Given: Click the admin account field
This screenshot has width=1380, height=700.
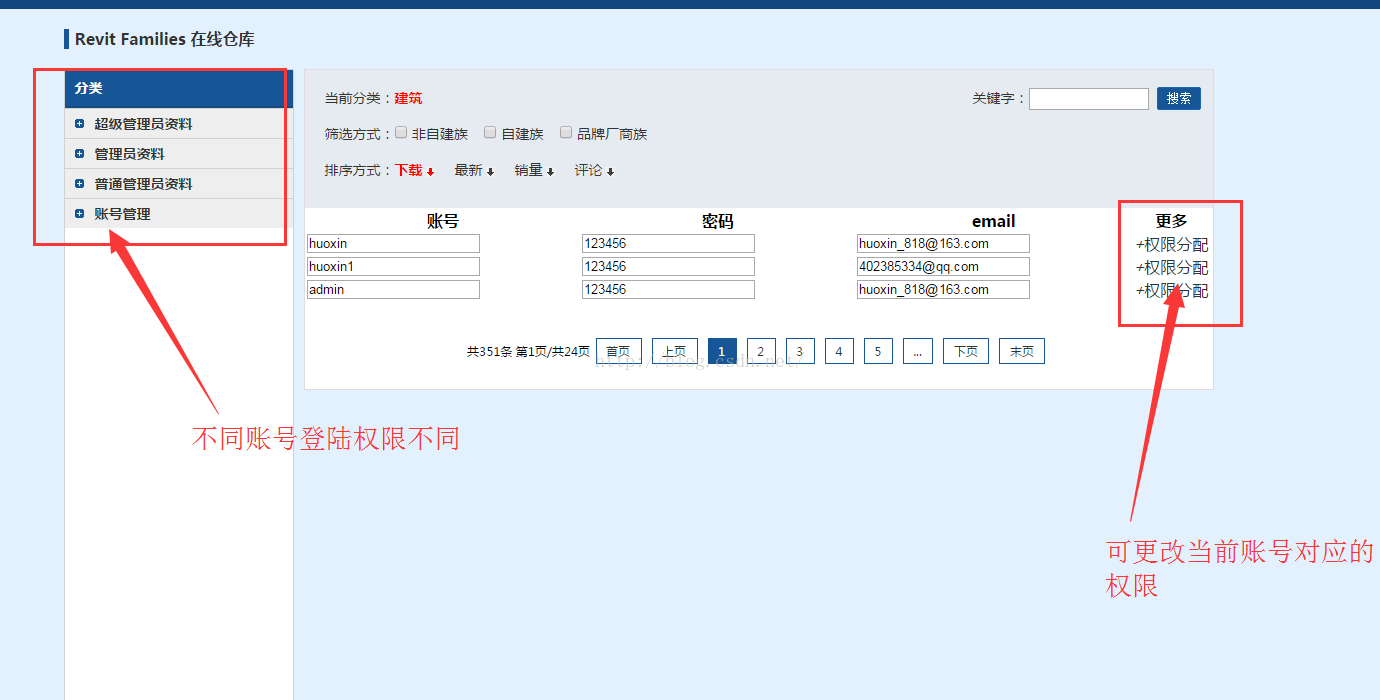Looking at the screenshot, I should coord(393,290).
